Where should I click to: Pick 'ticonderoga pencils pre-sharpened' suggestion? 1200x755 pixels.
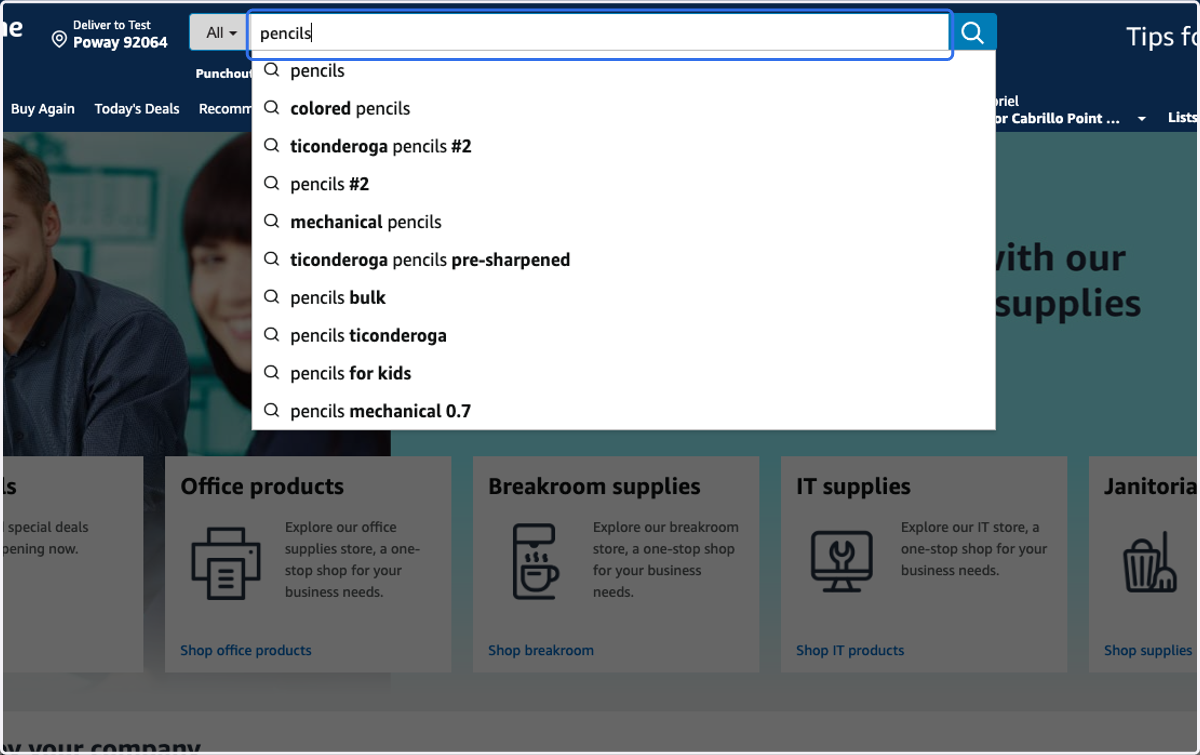[623, 260]
